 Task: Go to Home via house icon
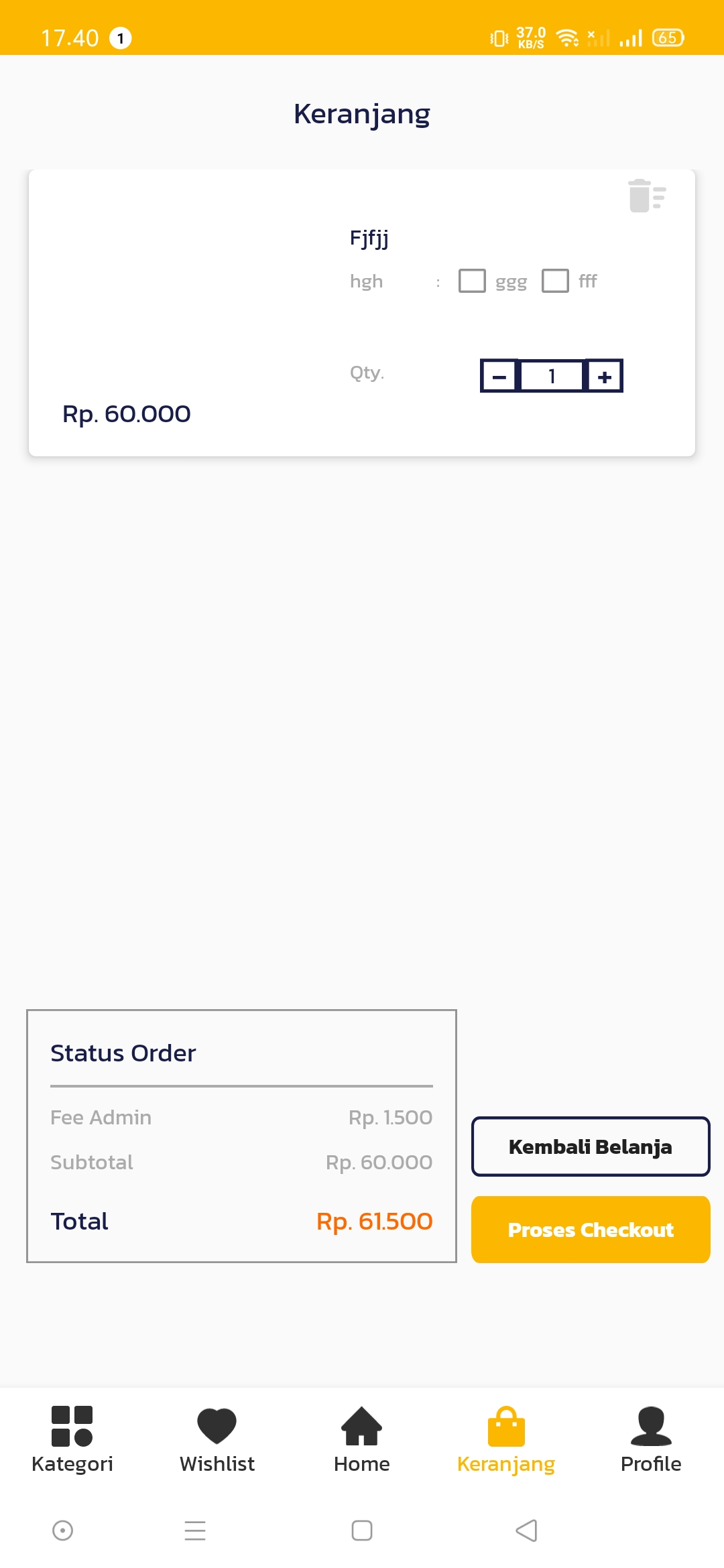(x=361, y=1426)
